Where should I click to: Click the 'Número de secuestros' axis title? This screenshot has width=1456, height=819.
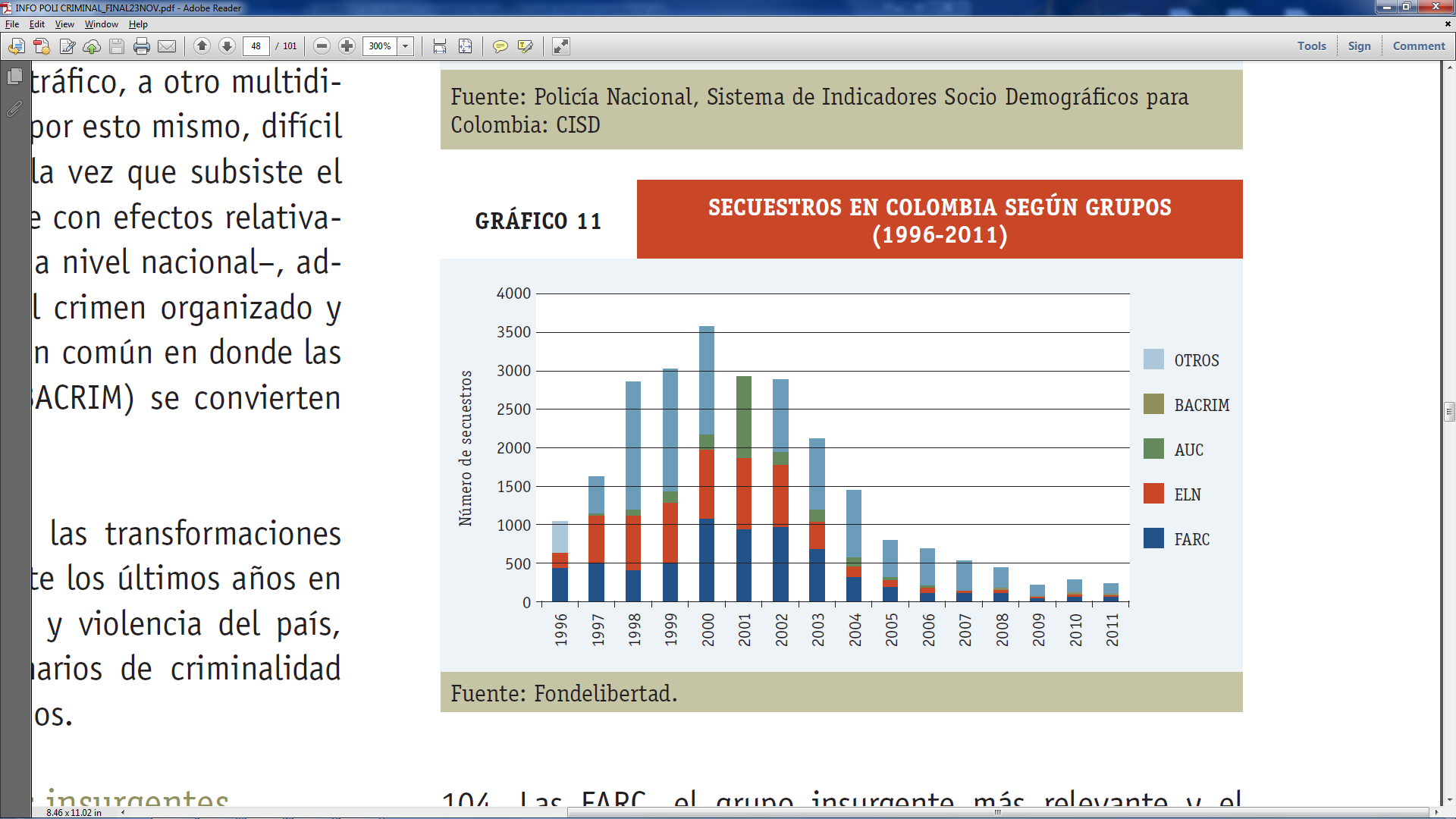(x=466, y=448)
